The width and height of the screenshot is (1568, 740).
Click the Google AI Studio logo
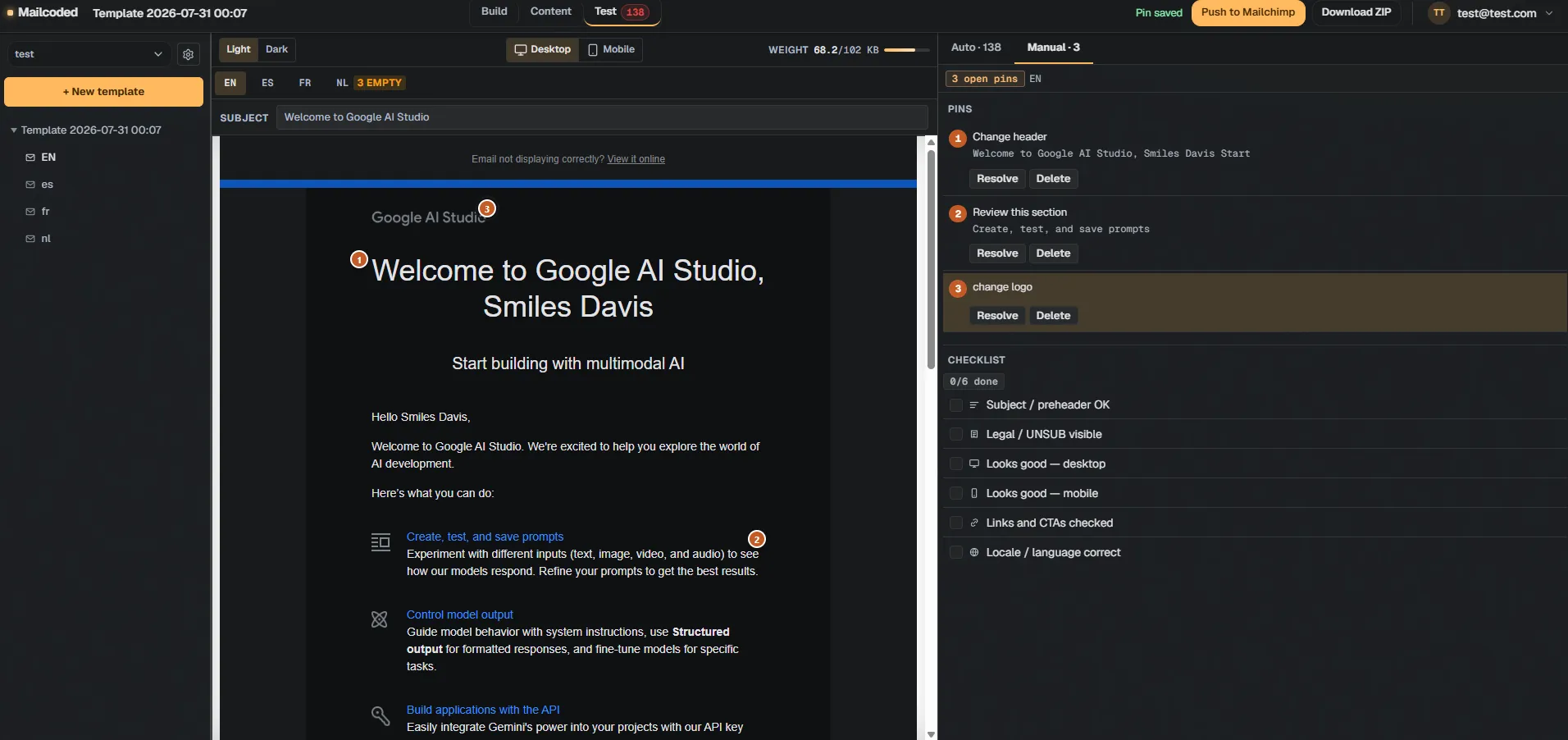(x=428, y=217)
